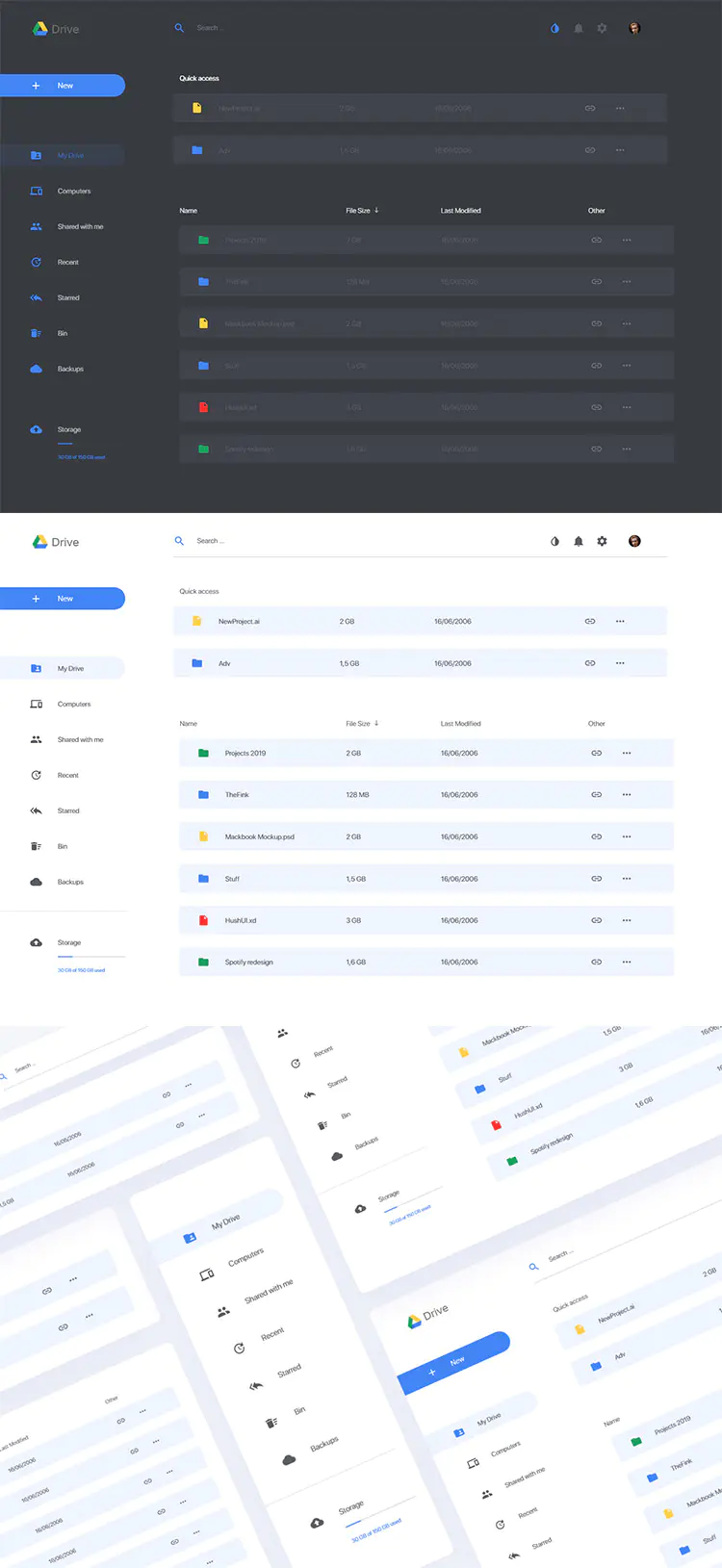Image resolution: width=722 pixels, height=1568 pixels.
Task: Copy link for Projects 2019 in light theme
Action: tap(597, 754)
